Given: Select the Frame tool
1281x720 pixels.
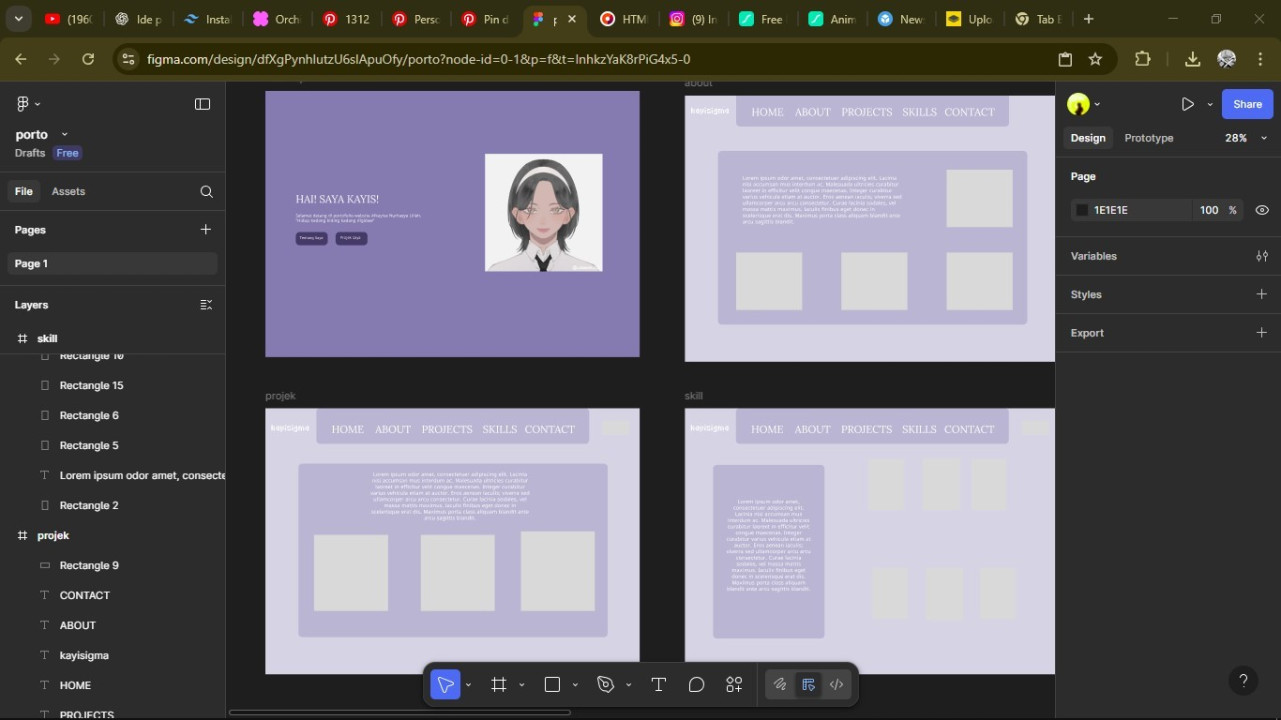Looking at the screenshot, I should pos(499,685).
